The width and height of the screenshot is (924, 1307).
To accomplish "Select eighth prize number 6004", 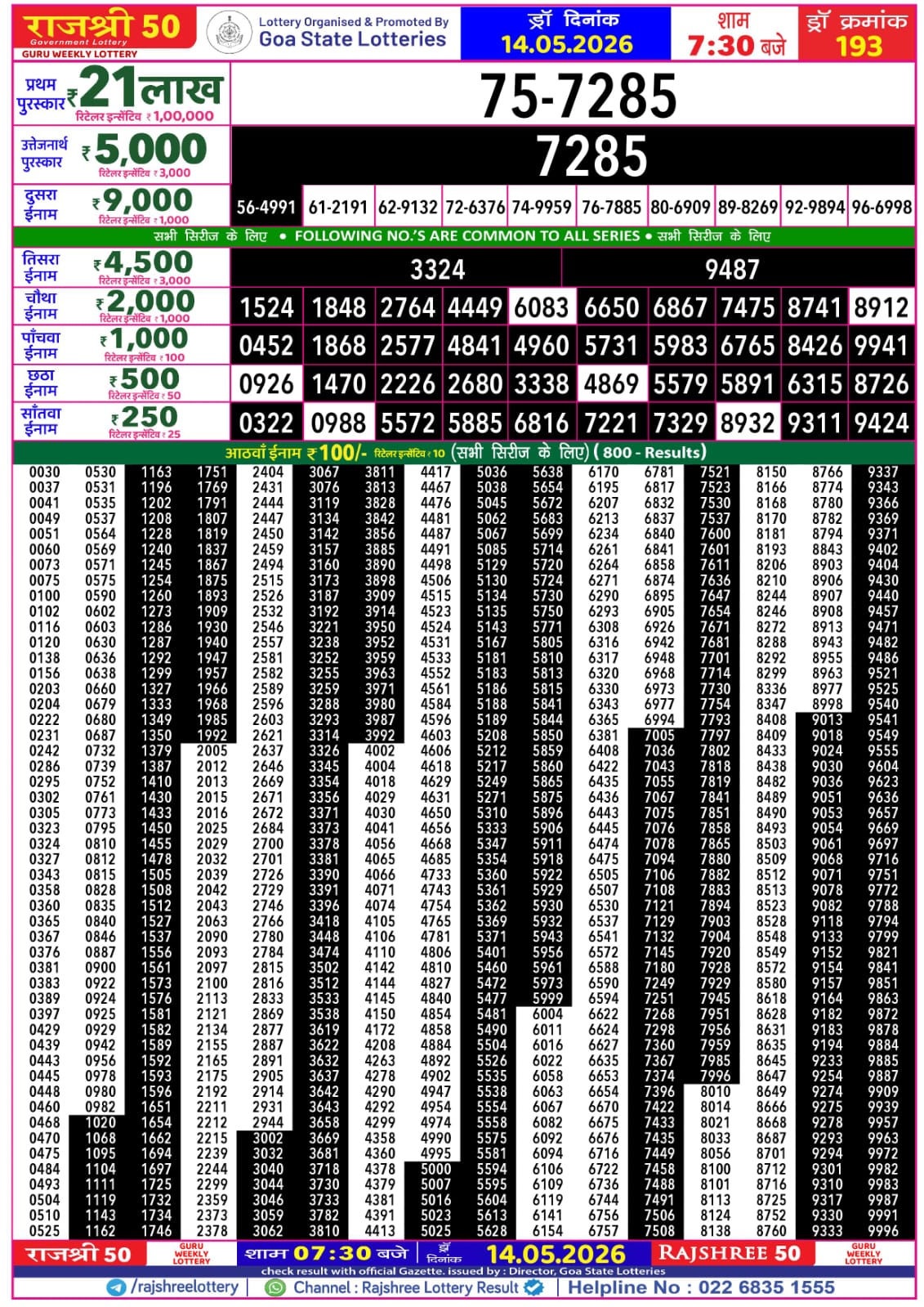I will click(x=547, y=1014).
